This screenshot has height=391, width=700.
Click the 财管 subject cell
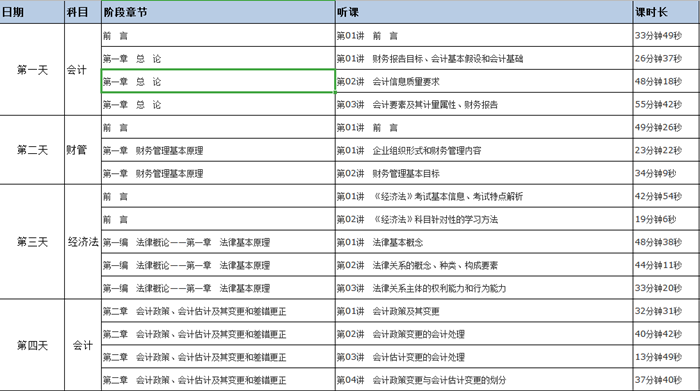83,150
